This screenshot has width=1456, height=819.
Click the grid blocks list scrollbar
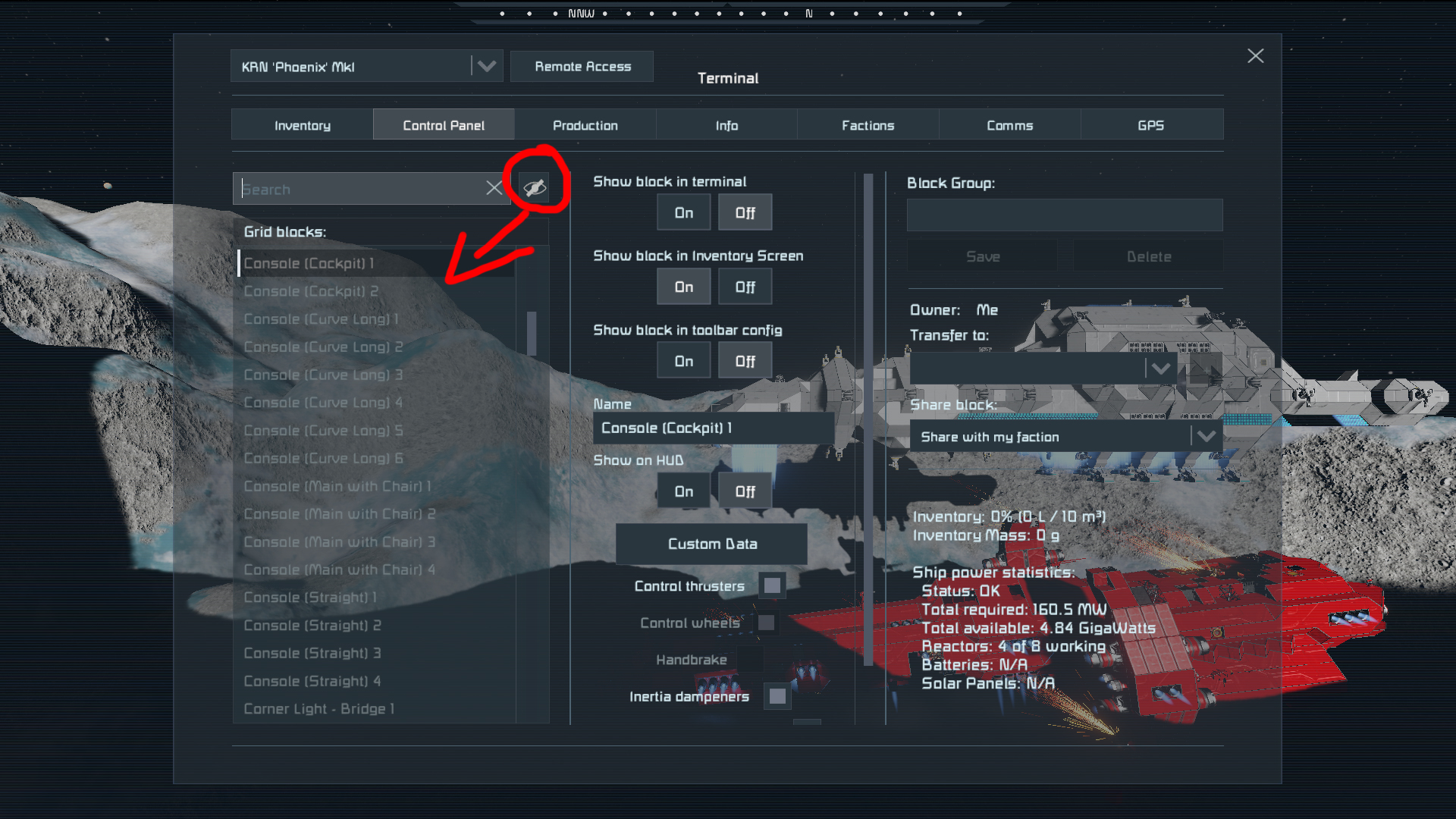532,333
